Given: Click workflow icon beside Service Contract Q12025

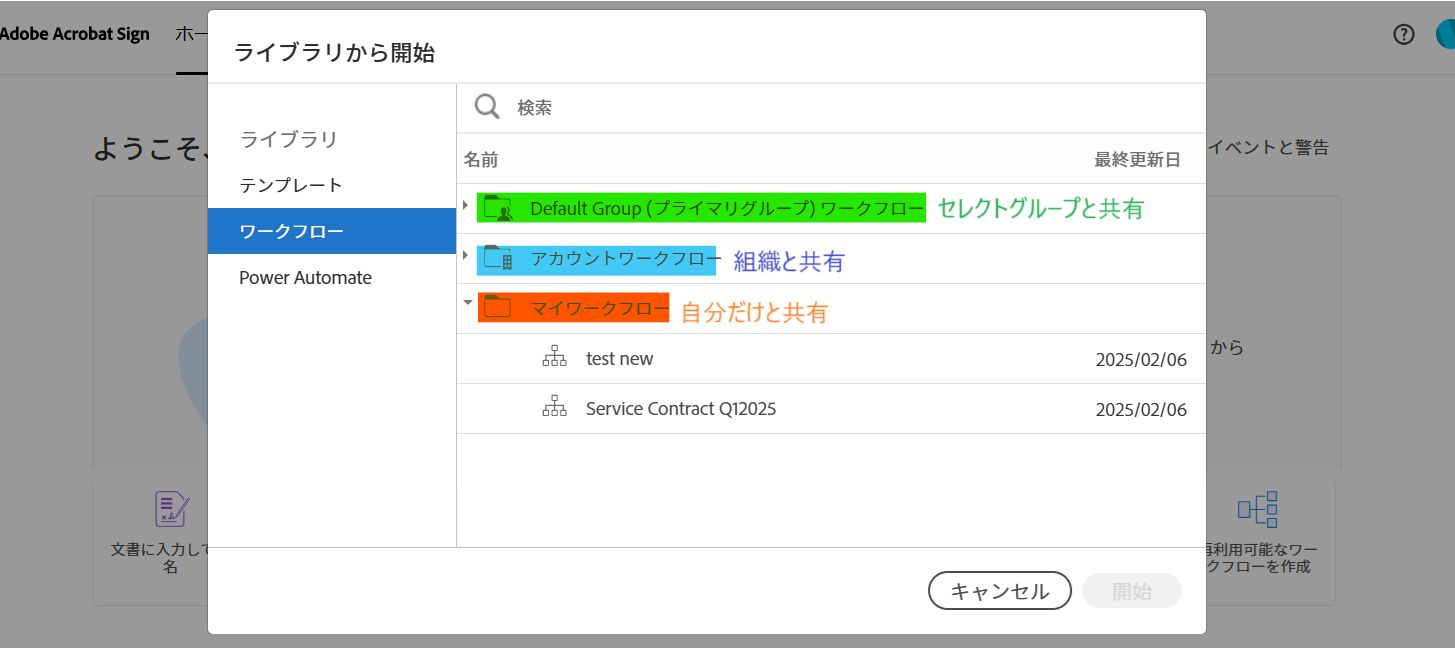Looking at the screenshot, I should tap(554, 408).
